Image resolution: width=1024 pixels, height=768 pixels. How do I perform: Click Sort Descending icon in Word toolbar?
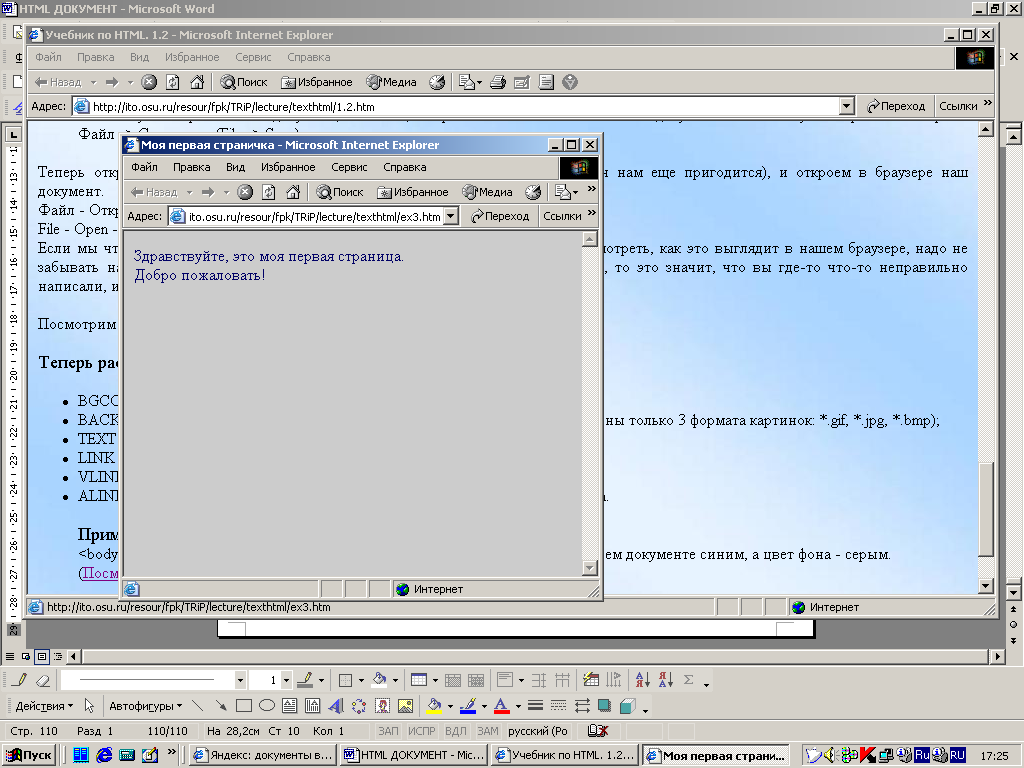tap(665, 680)
